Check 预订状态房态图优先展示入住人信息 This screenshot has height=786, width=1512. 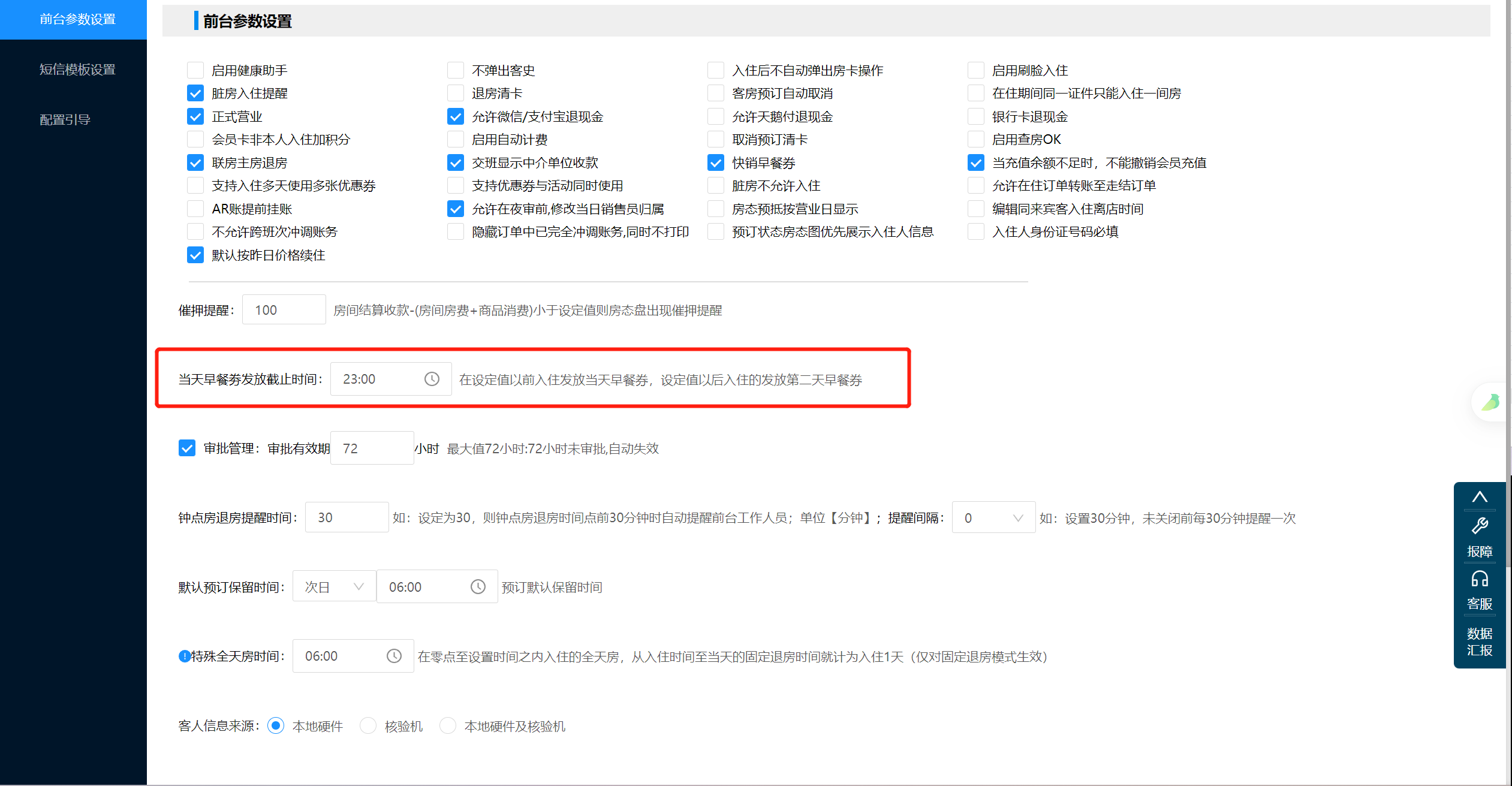(x=716, y=231)
